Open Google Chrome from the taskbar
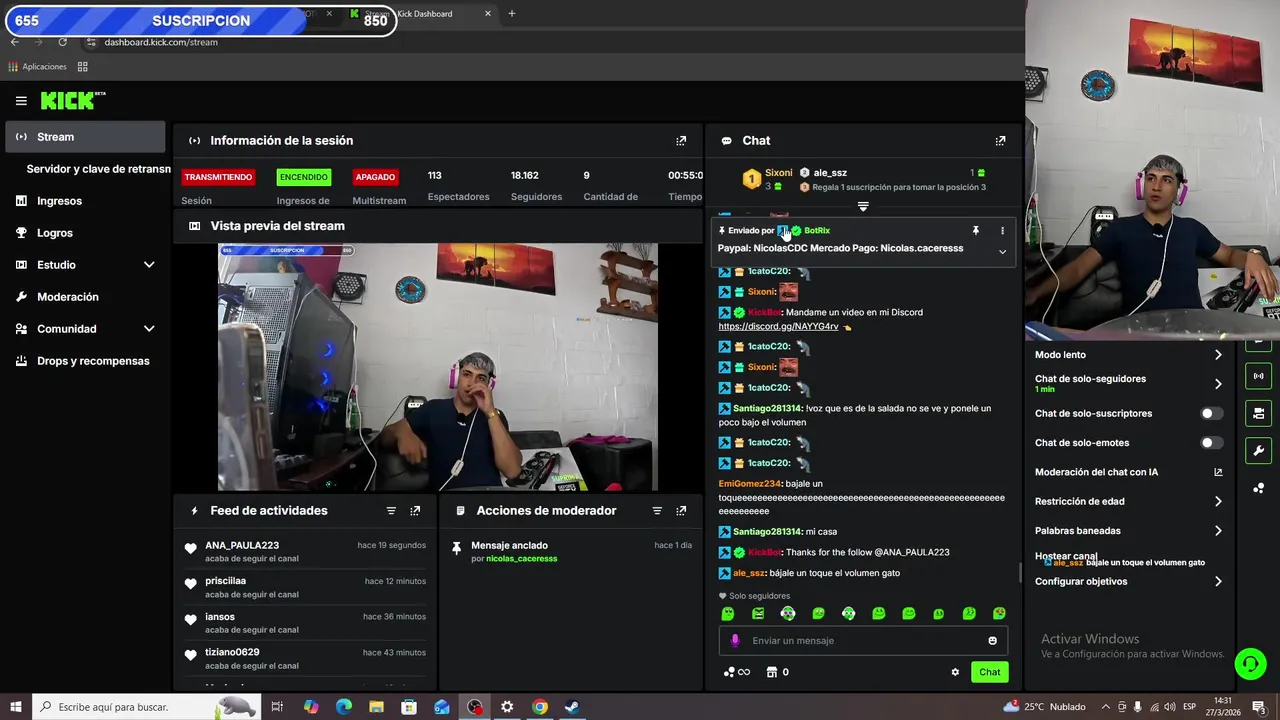Screen dimensions: 1280x720 pyautogui.click(x=540, y=707)
